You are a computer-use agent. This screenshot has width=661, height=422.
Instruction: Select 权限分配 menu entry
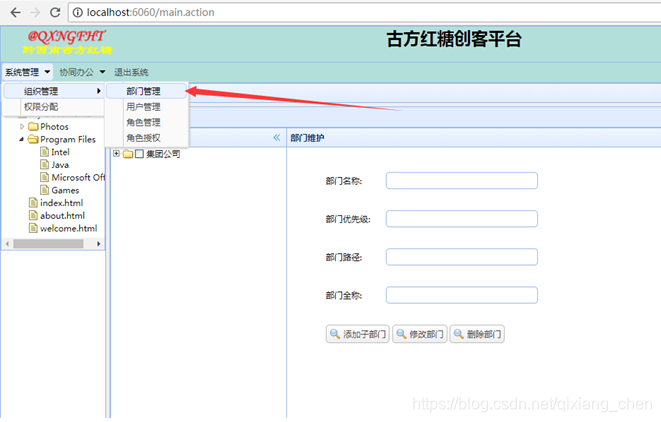tap(53, 107)
